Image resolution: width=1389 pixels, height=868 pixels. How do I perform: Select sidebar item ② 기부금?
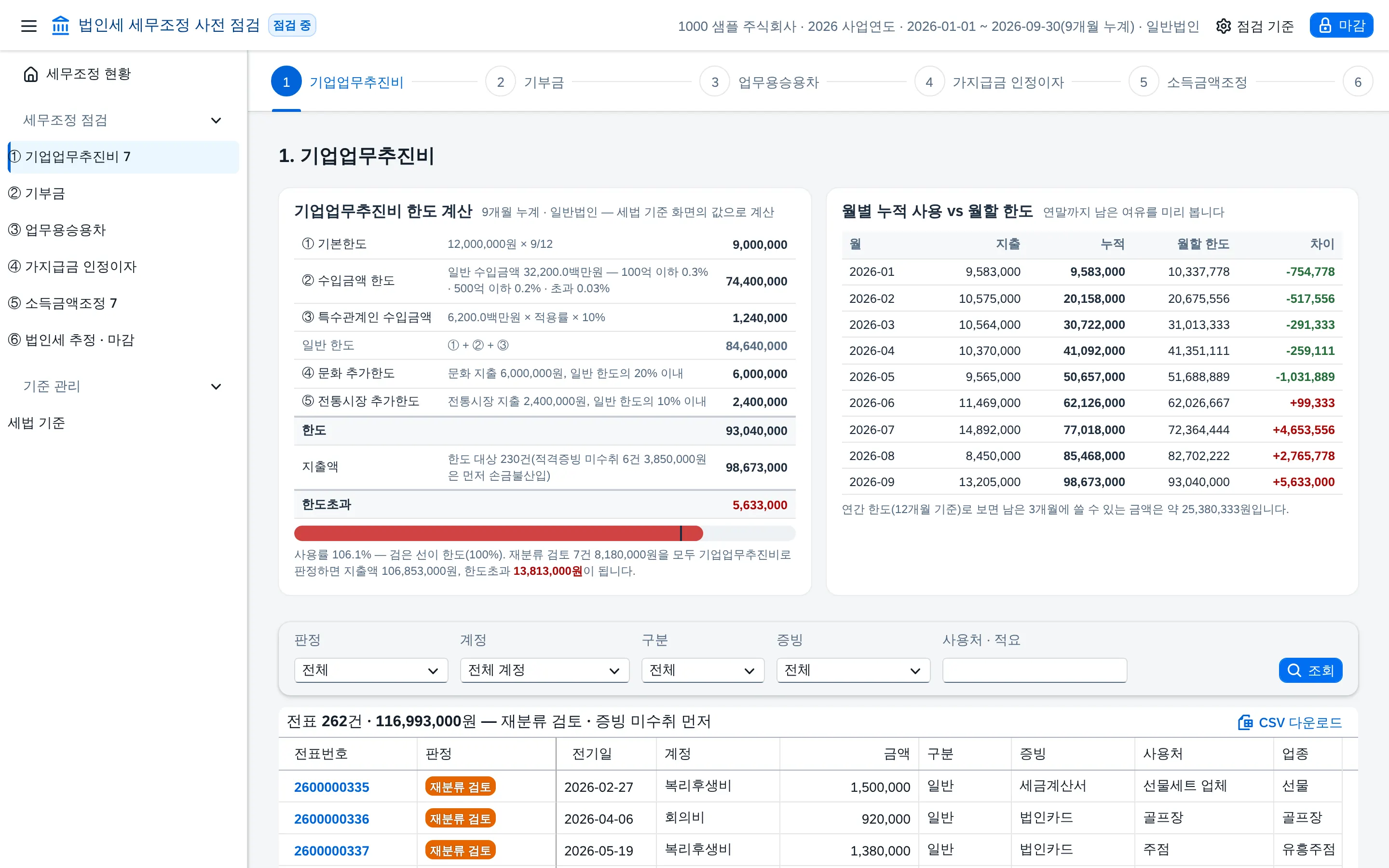(x=123, y=193)
